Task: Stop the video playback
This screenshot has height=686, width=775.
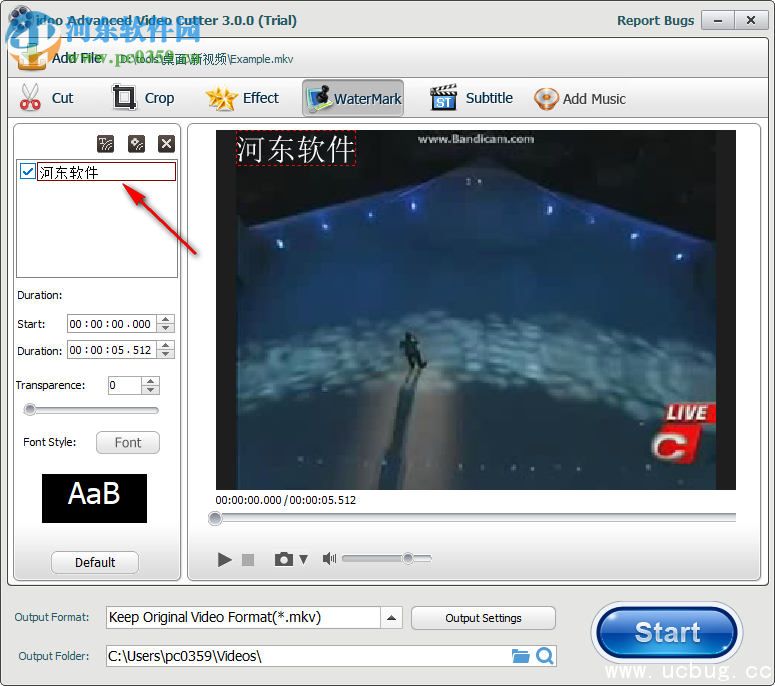Action: point(248,559)
